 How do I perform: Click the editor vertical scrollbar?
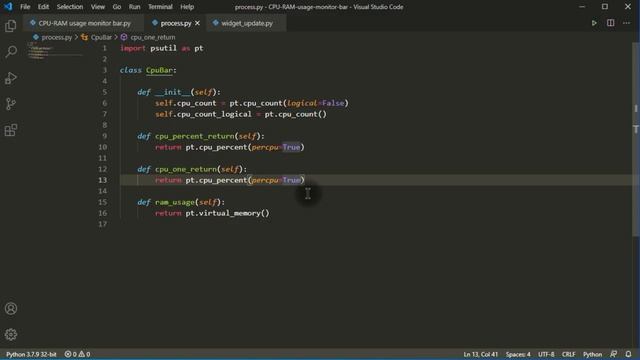tap(636, 139)
